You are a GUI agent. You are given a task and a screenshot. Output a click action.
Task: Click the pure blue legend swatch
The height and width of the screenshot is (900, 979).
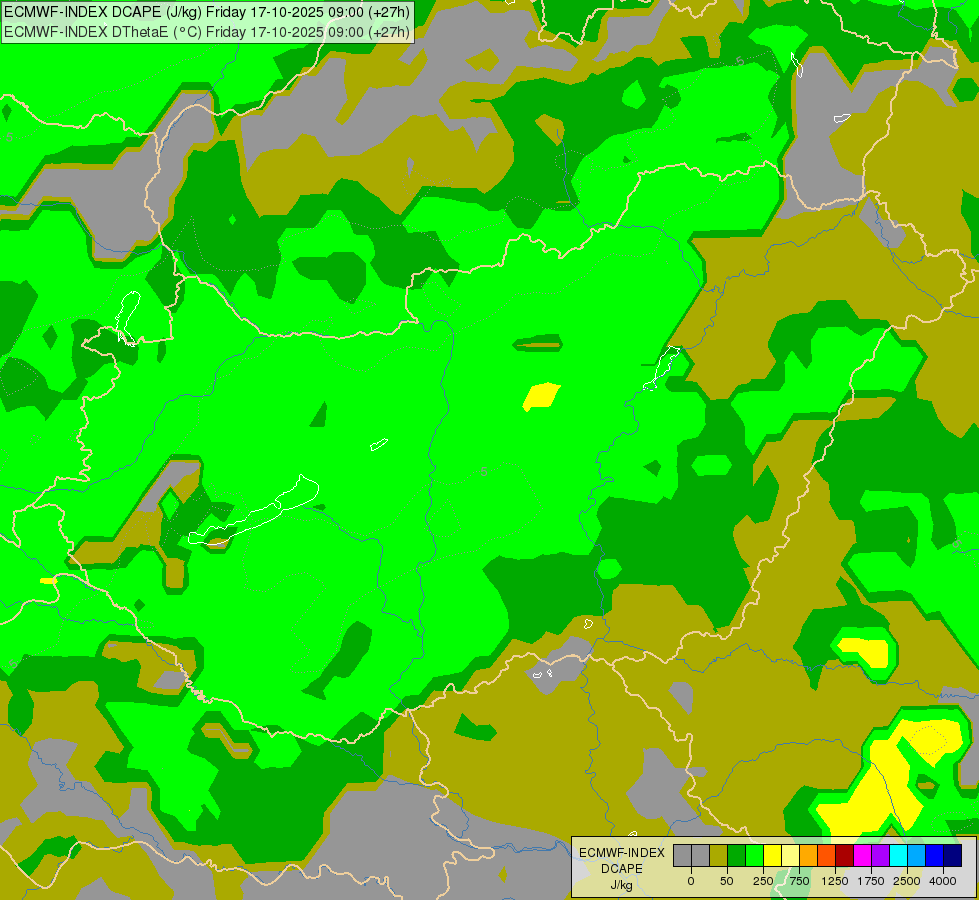[934, 855]
